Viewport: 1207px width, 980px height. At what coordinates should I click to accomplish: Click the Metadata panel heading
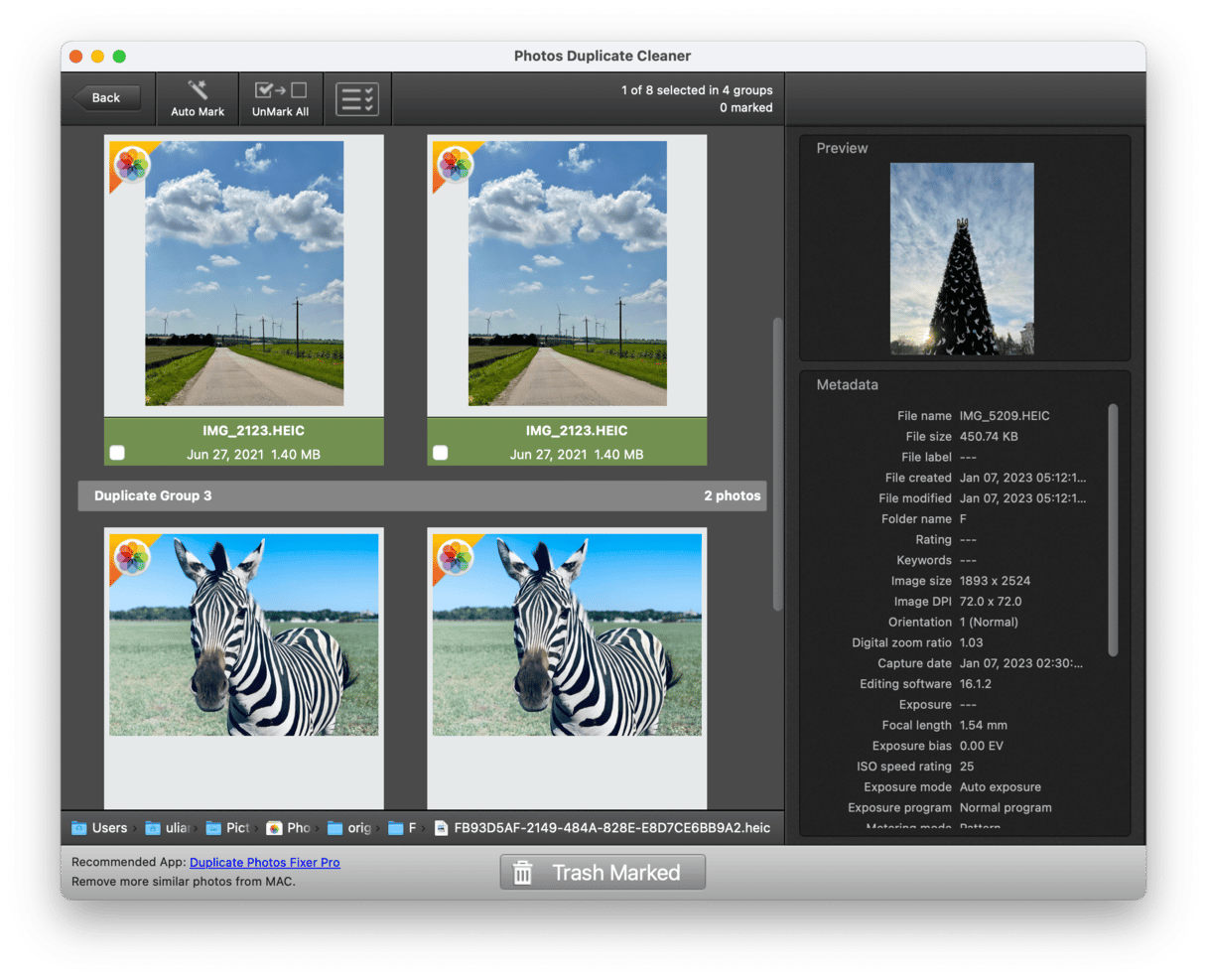click(x=847, y=384)
